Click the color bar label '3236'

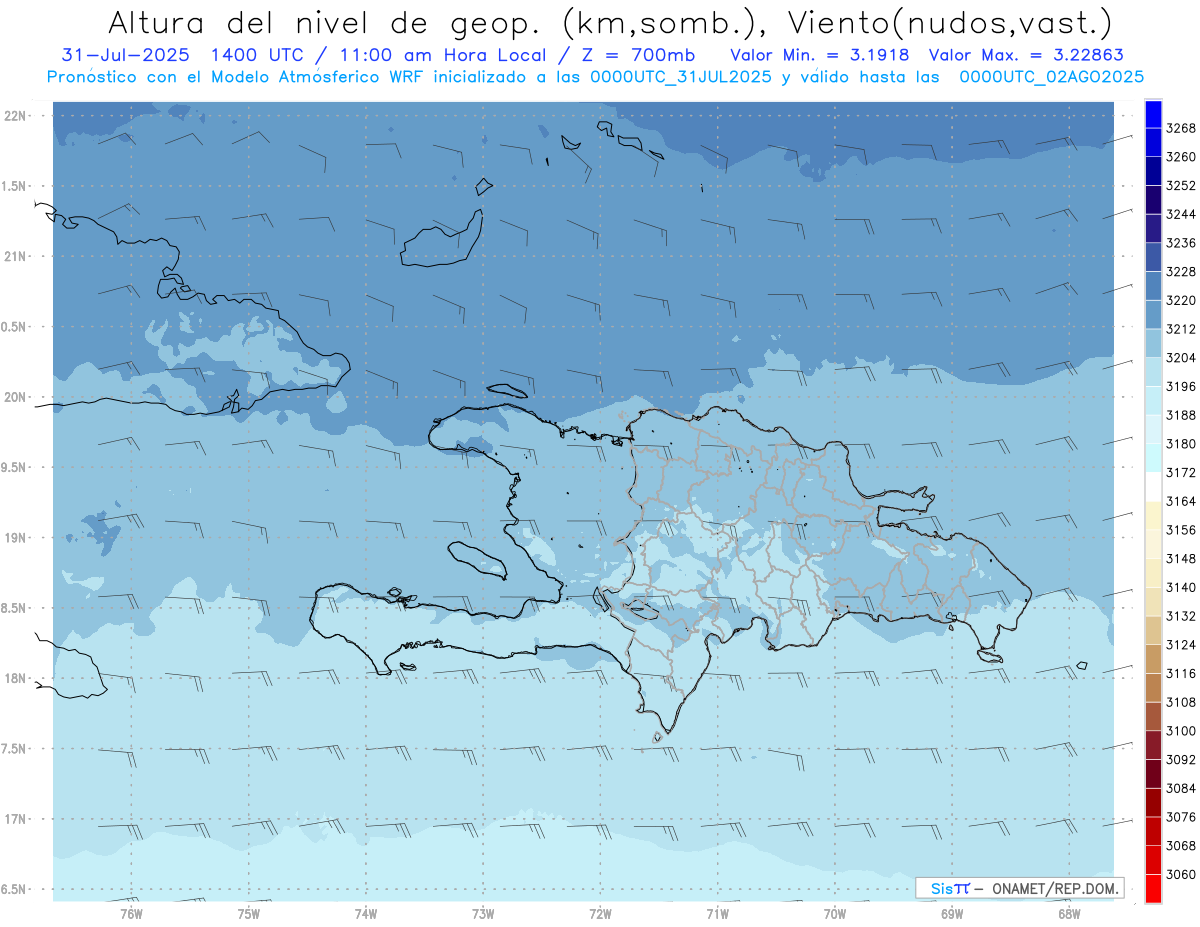(x=1180, y=243)
